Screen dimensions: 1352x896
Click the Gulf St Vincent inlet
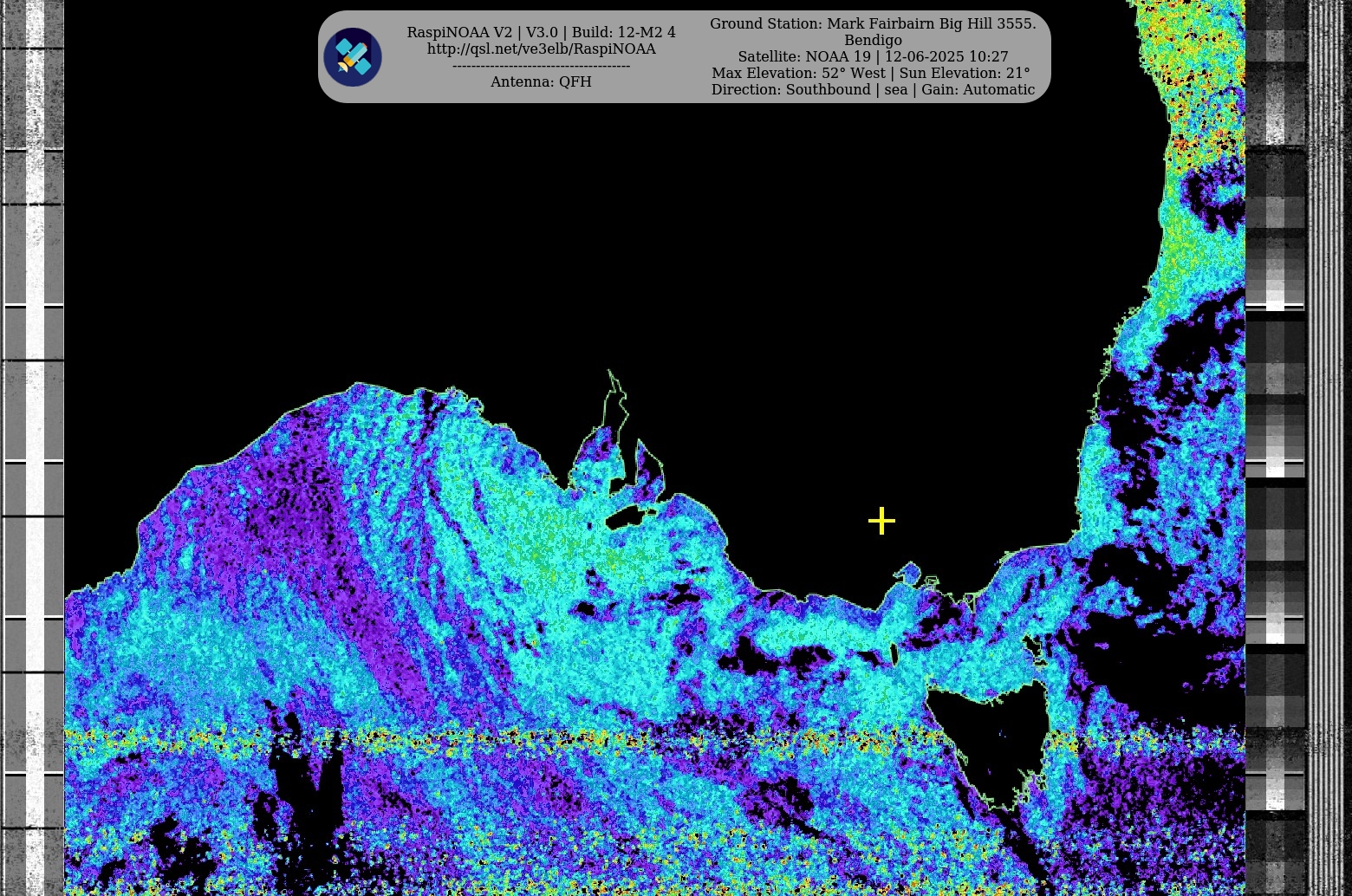pyautogui.click(x=648, y=468)
